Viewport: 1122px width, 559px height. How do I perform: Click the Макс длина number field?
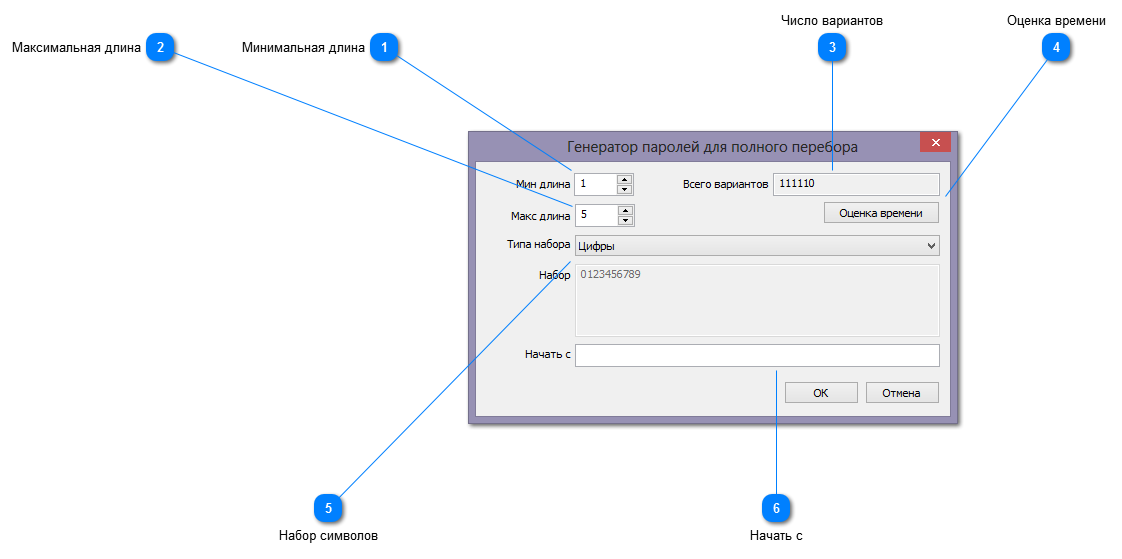click(x=596, y=215)
